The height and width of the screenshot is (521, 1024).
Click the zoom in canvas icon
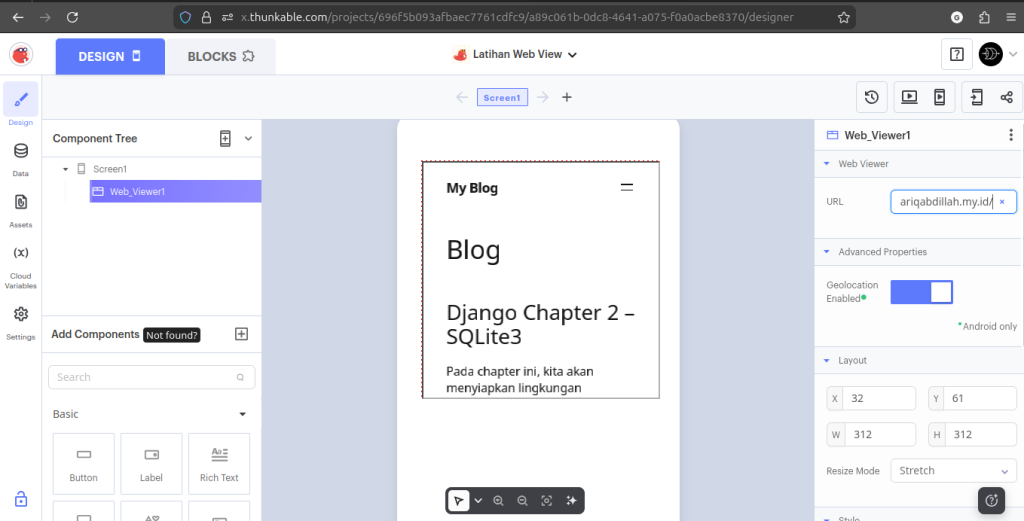point(498,500)
